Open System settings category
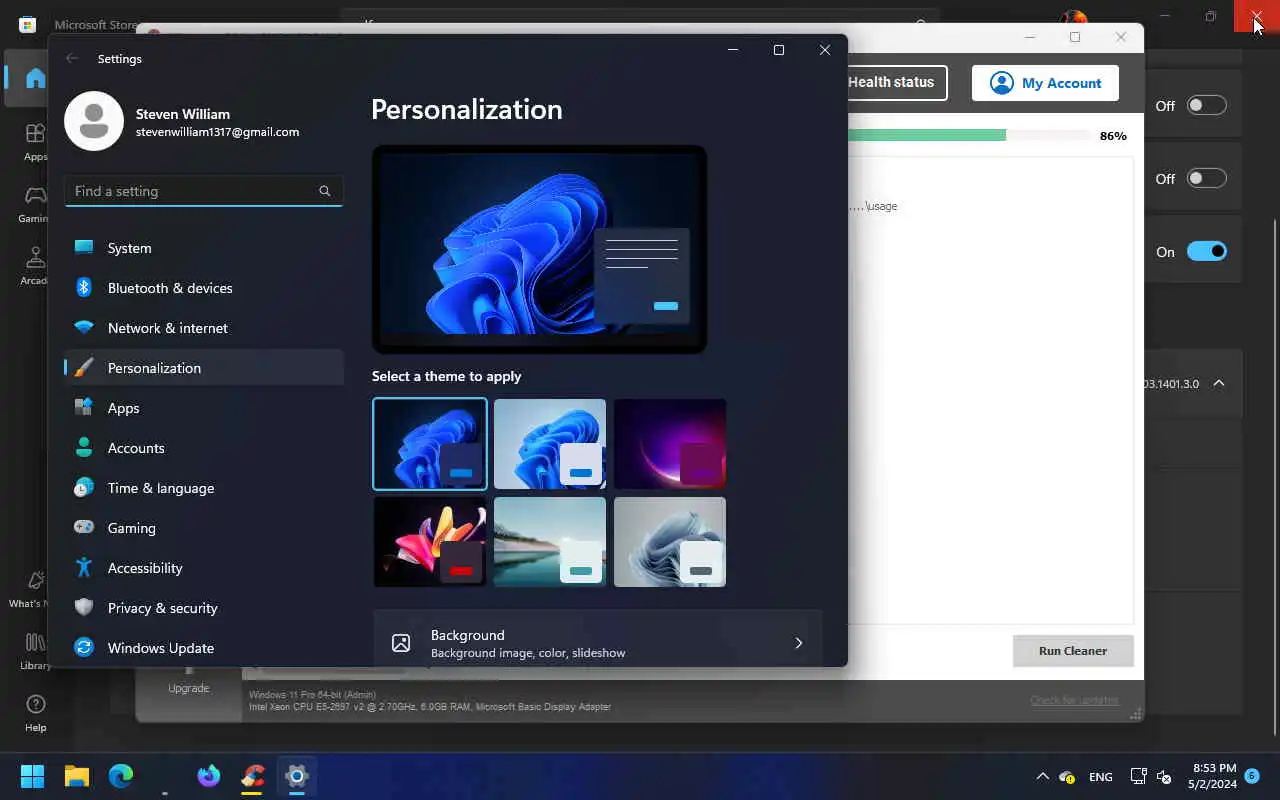 [204, 248]
